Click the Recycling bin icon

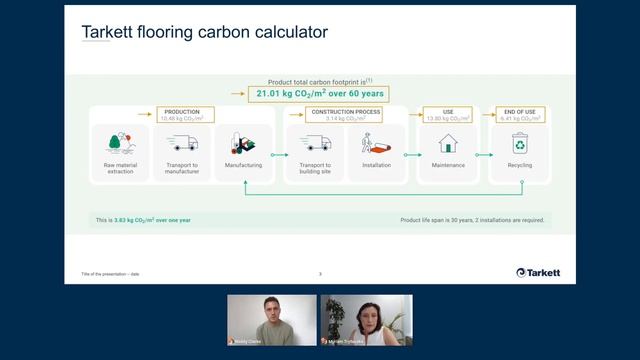tap(520, 143)
